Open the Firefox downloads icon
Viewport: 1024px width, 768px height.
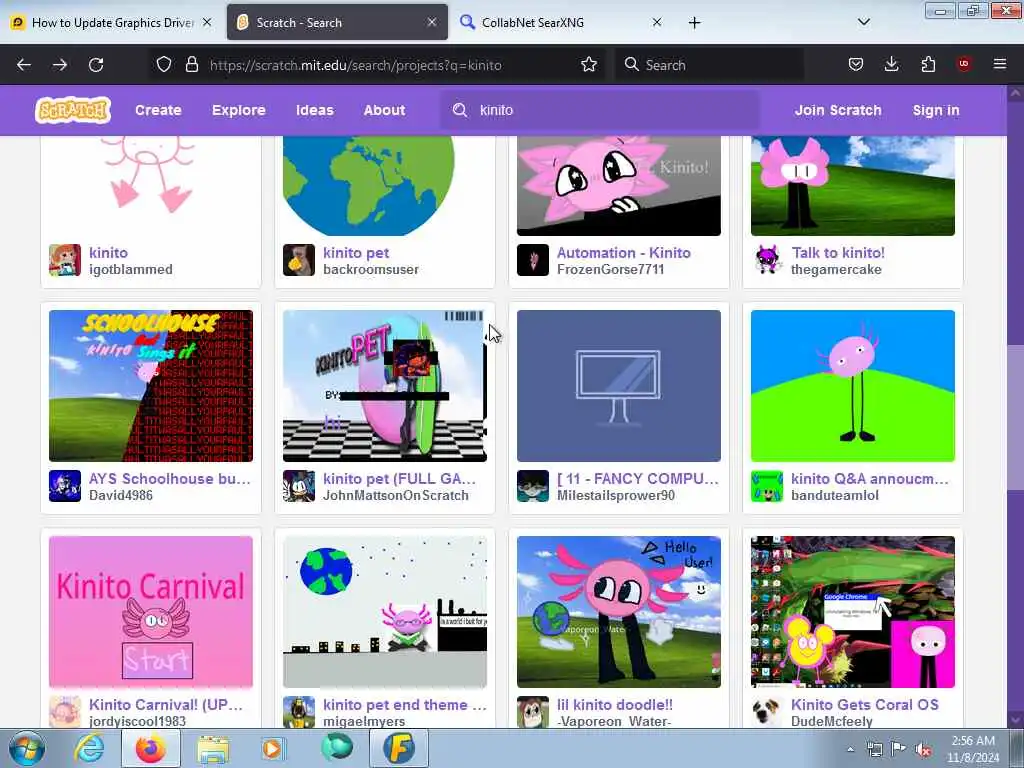[x=891, y=64]
